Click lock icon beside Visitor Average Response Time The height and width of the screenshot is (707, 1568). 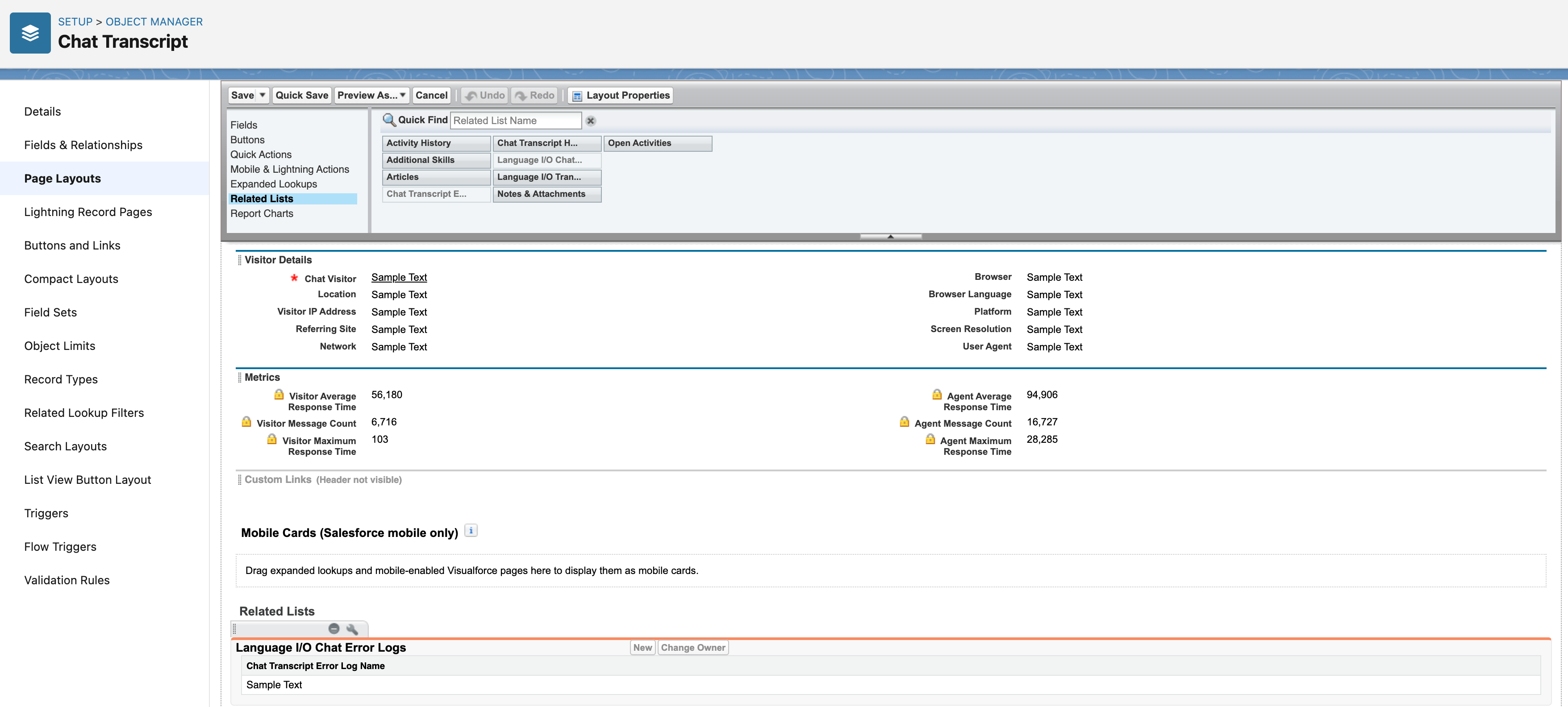[x=279, y=394]
